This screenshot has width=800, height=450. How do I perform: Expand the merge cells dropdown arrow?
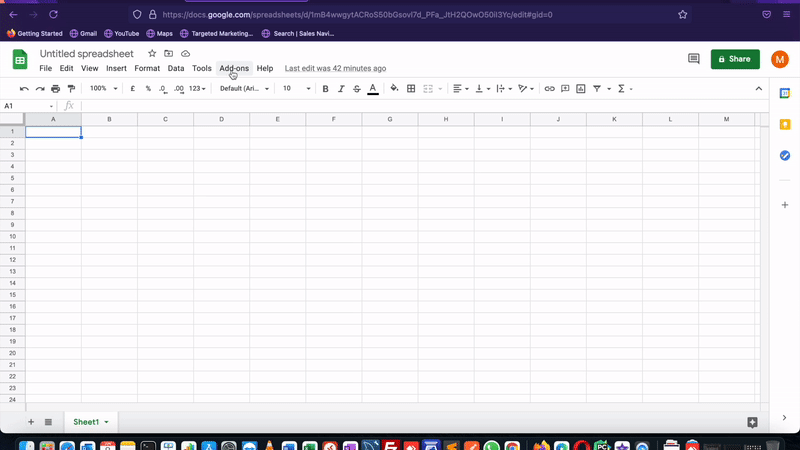click(x=440, y=89)
